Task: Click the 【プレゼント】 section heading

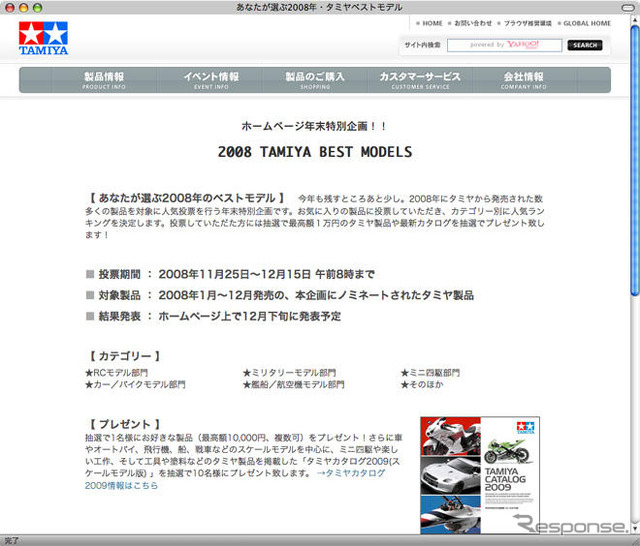Action: pos(124,424)
